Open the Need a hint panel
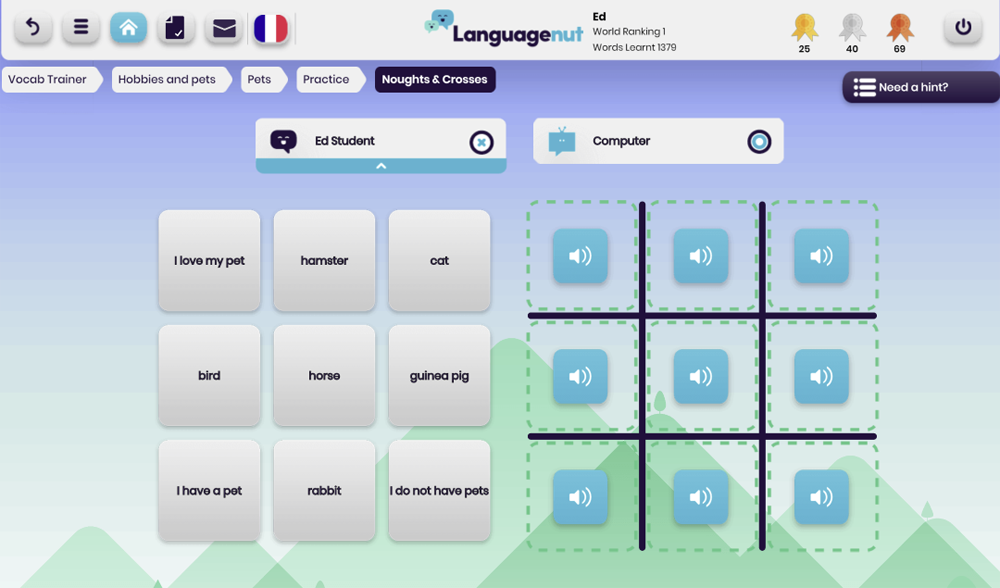 [920, 87]
